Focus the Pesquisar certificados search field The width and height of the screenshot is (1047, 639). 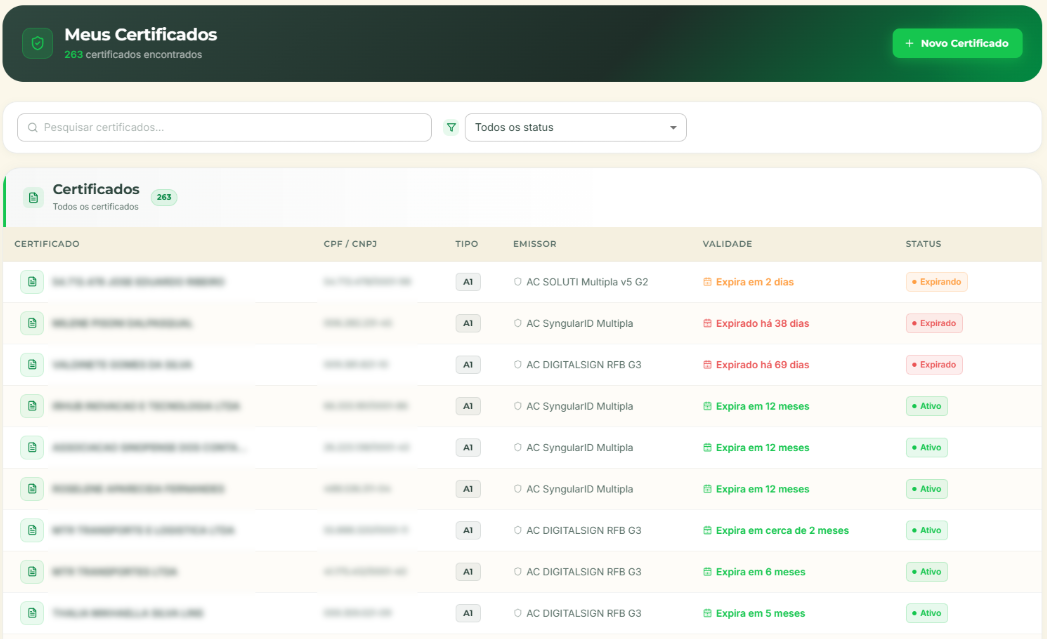tap(224, 128)
